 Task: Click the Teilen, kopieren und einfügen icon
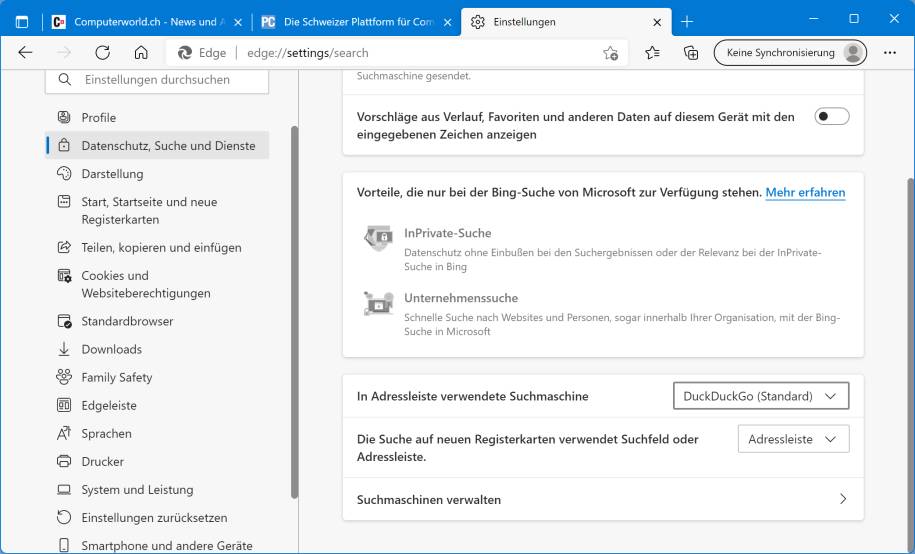tap(64, 247)
